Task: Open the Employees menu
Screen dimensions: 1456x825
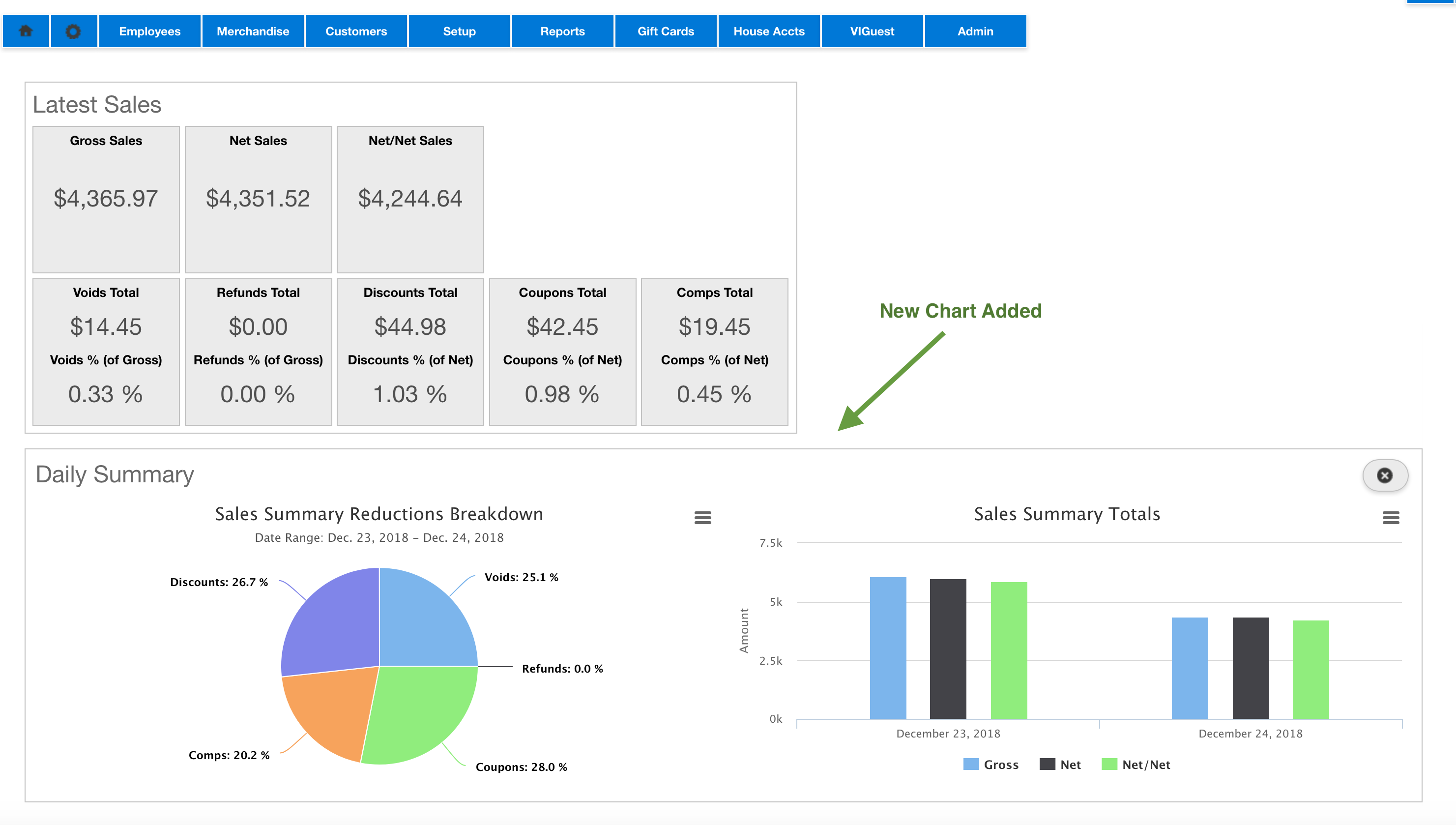Action: (149, 31)
